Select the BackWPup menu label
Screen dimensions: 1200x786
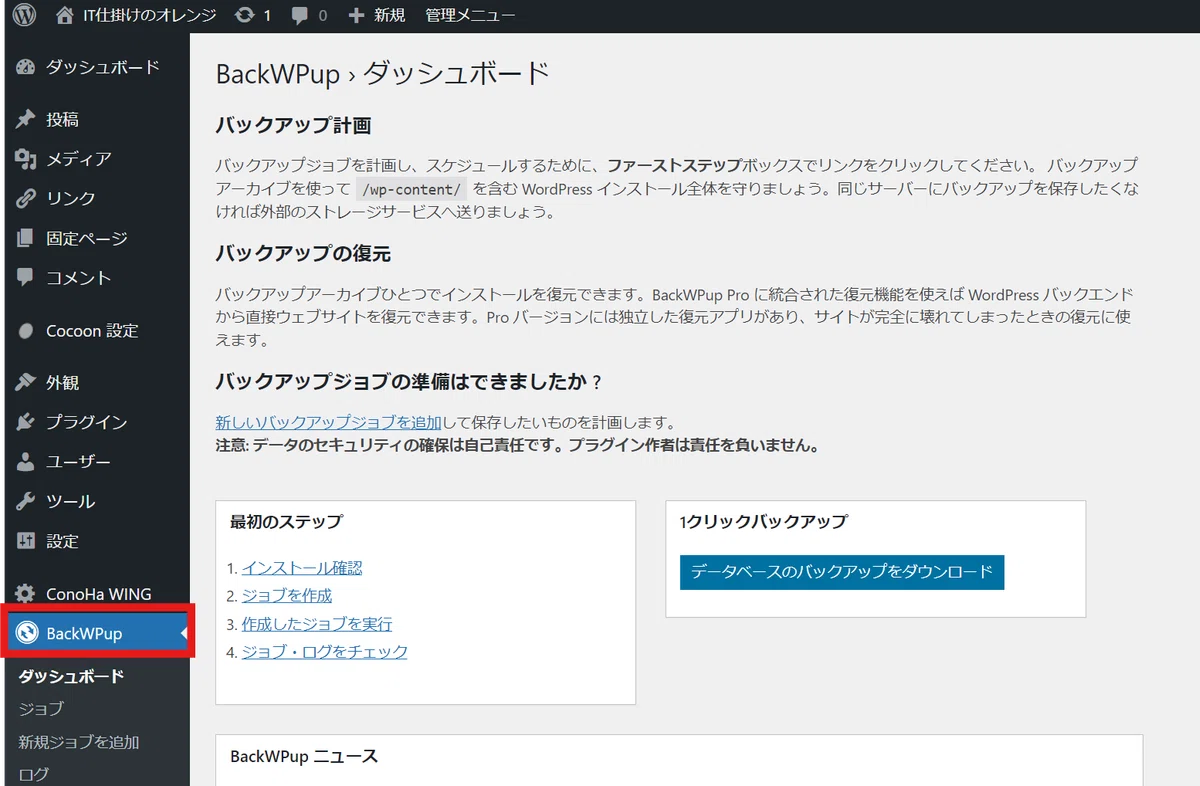84,633
